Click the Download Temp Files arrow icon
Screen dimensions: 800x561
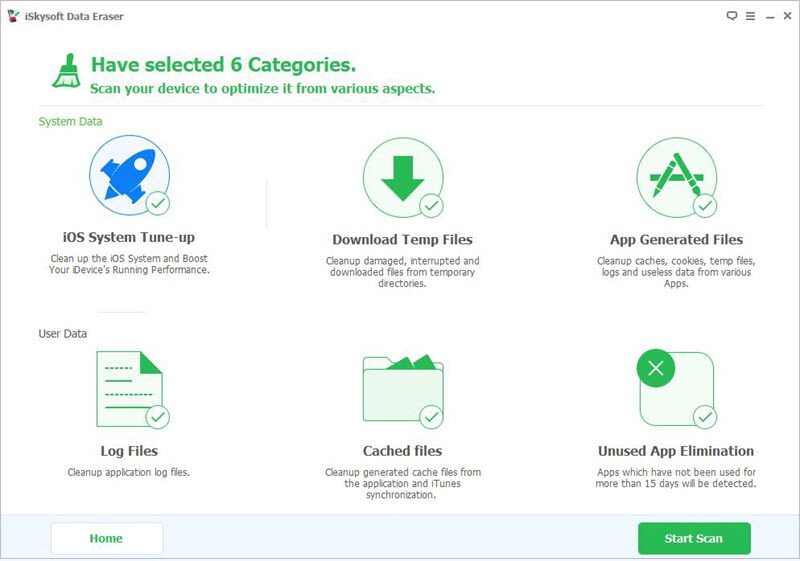pos(403,177)
